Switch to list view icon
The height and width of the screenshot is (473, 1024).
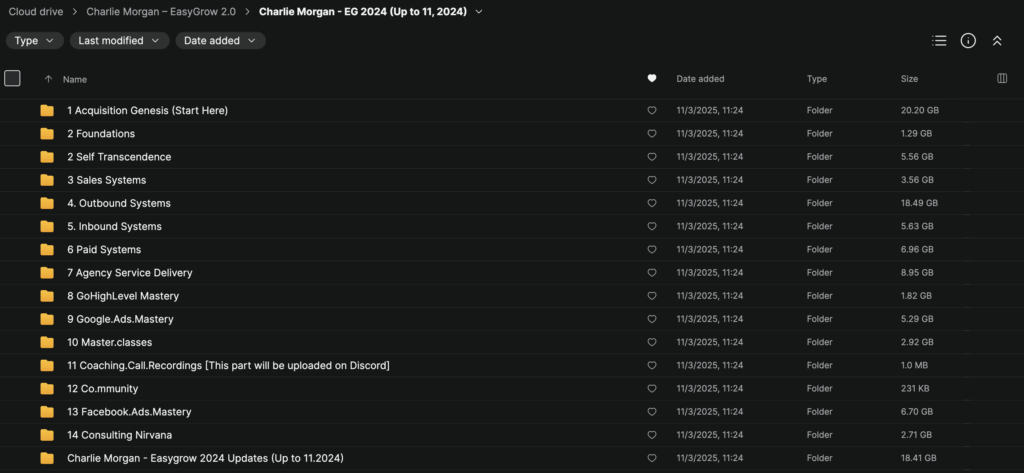pyautogui.click(x=938, y=41)
